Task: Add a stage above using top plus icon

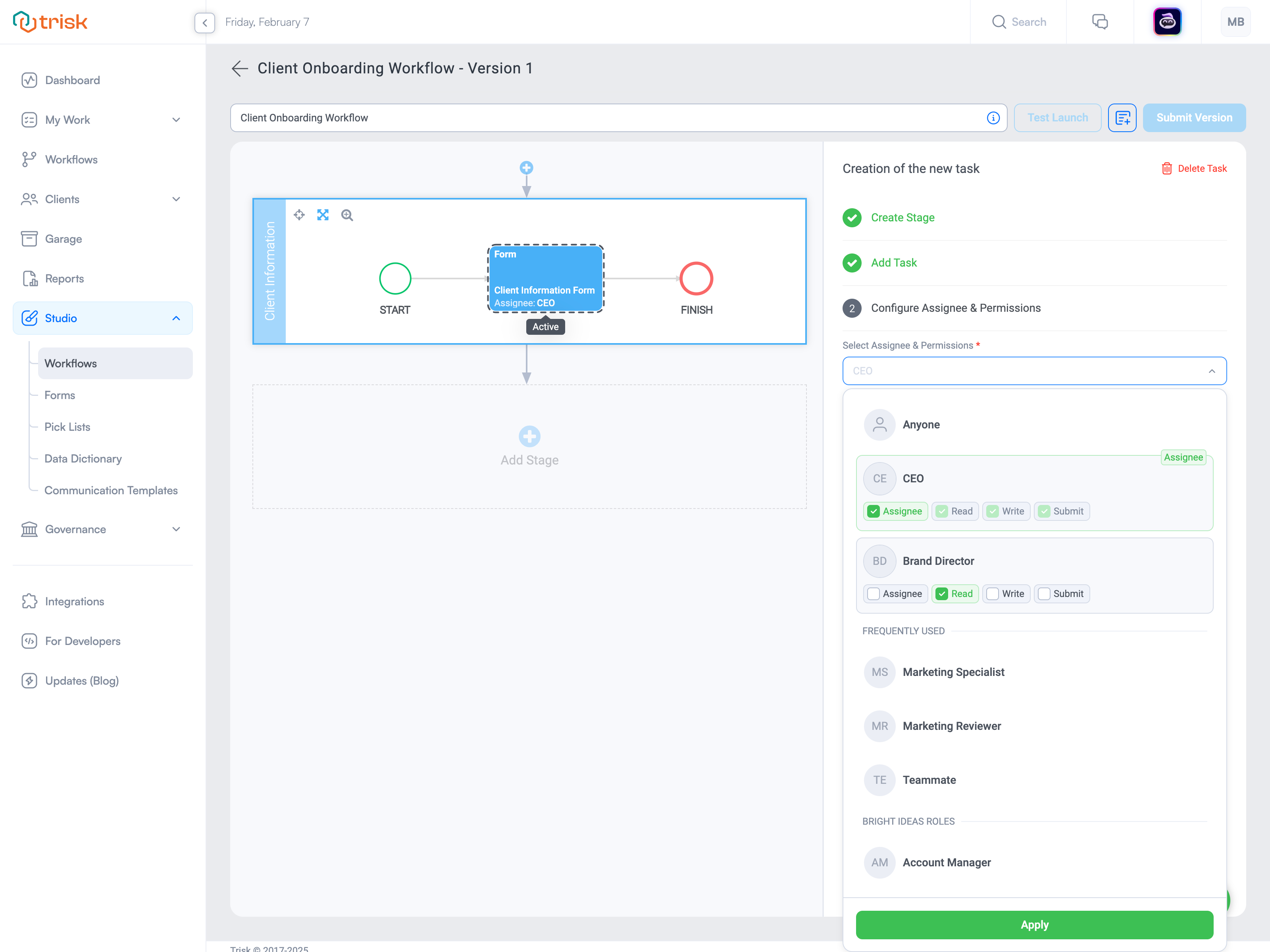Action: click(526, 167)
